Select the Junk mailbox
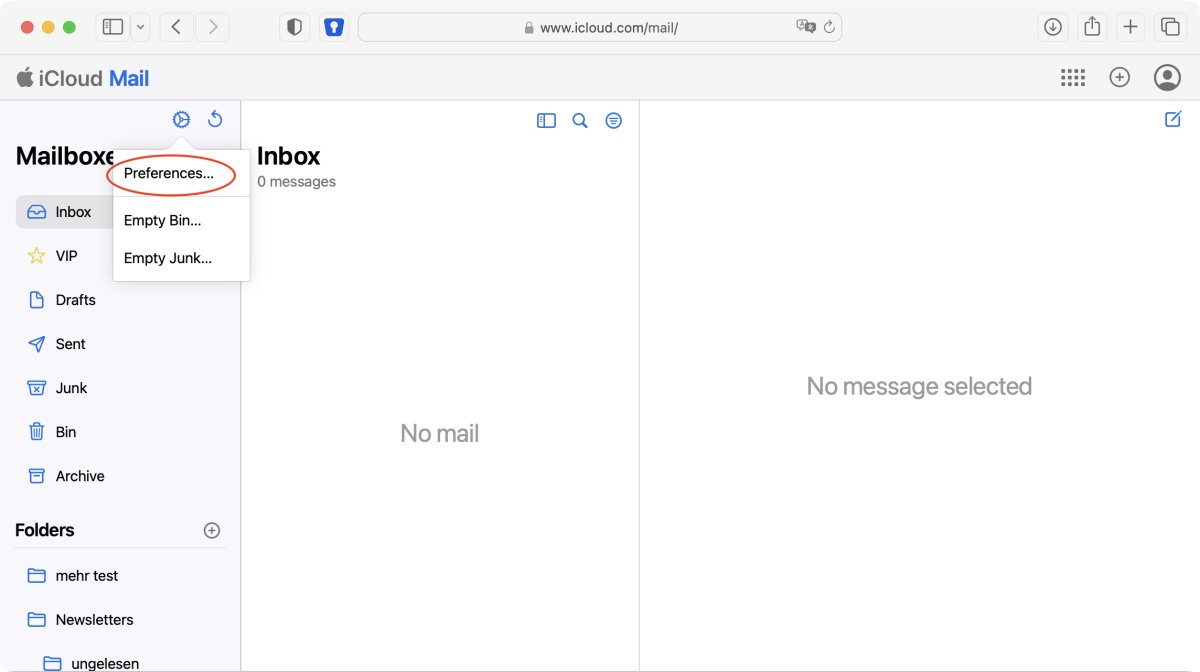This screenshot has height=672, width=1200. click(x=71, y=387)
